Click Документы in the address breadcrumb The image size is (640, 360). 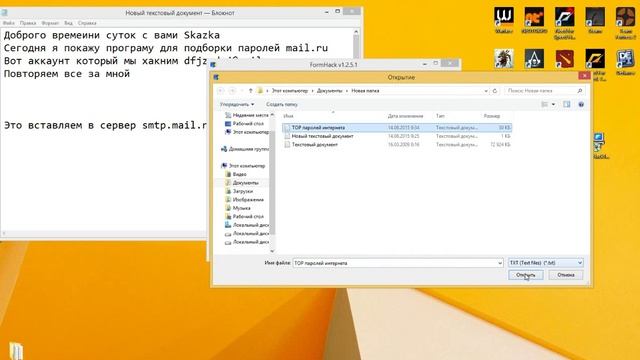(x=329, y=91)
